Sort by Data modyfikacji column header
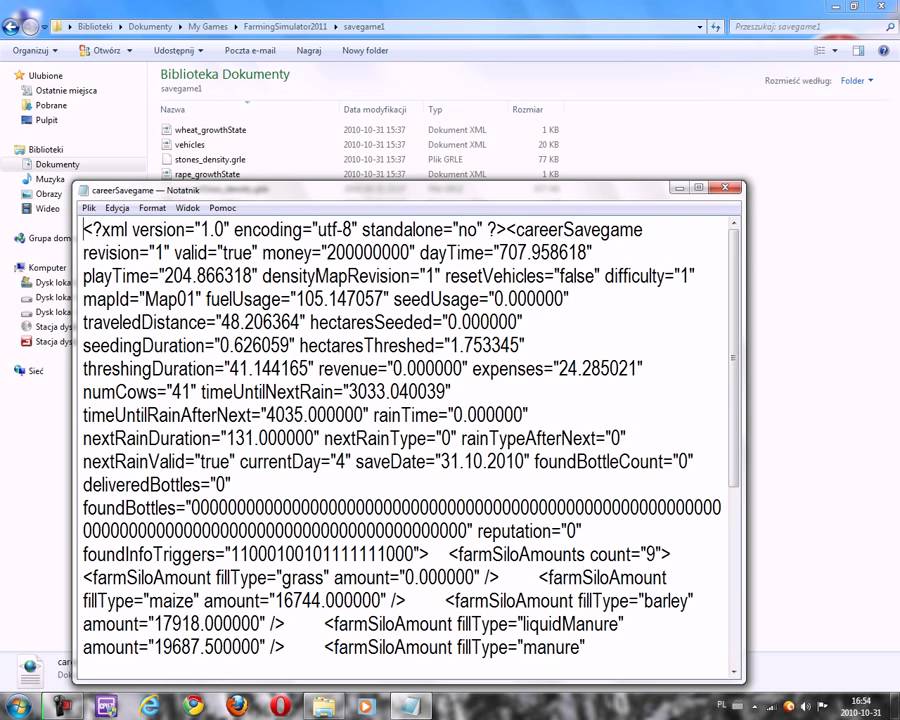 [375, 109]
